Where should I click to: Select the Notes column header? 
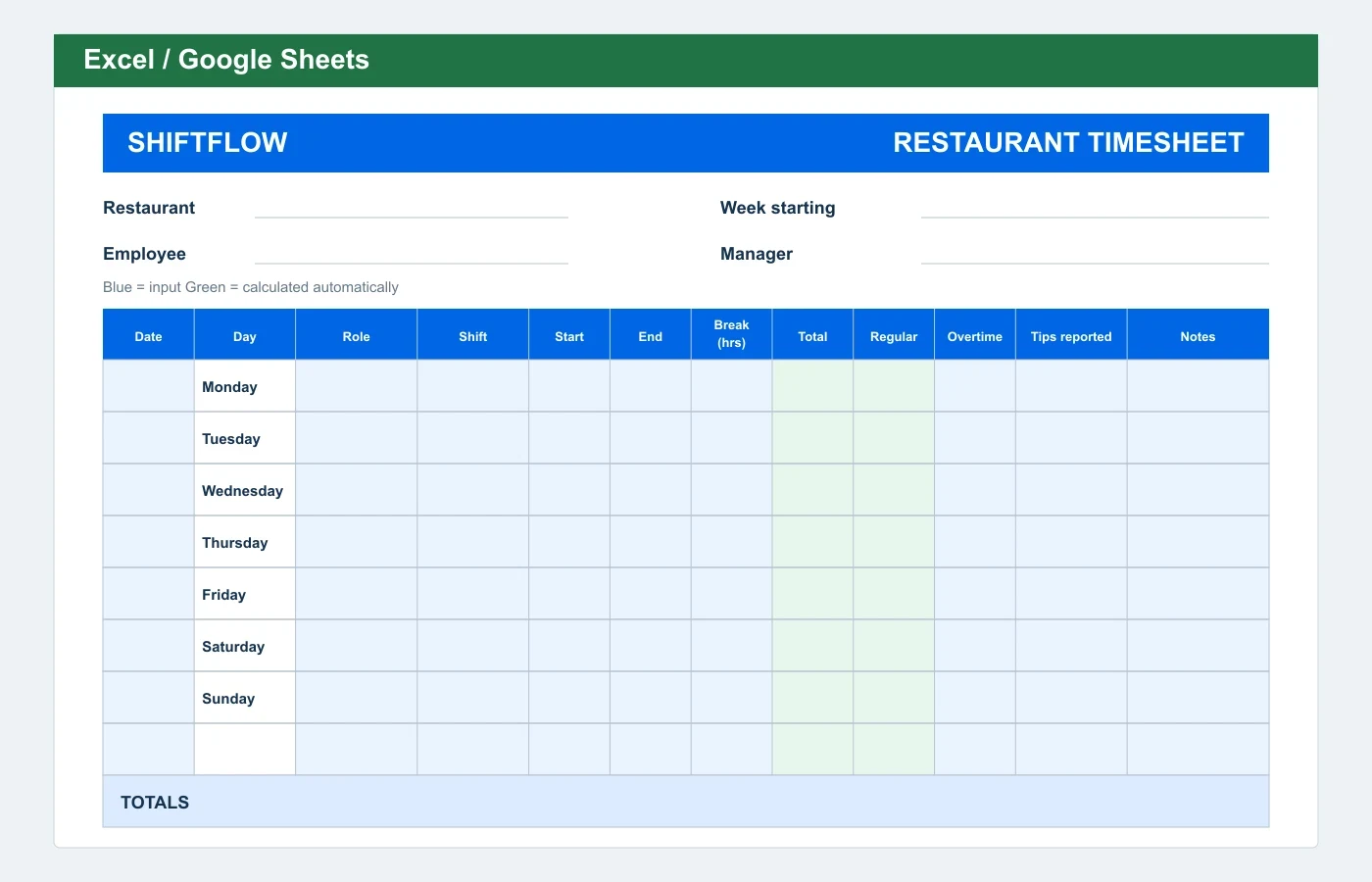click(x=1199, y=335)
